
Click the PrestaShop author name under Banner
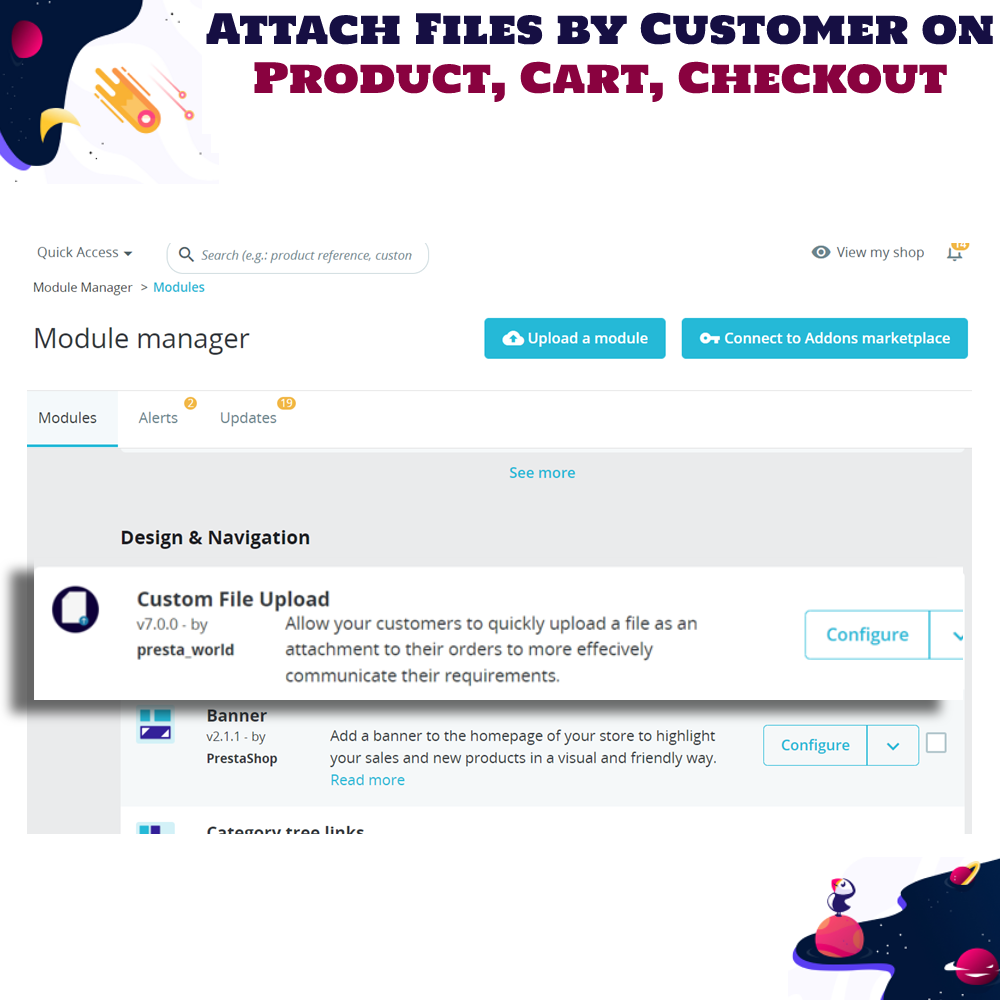coord(242,758)
